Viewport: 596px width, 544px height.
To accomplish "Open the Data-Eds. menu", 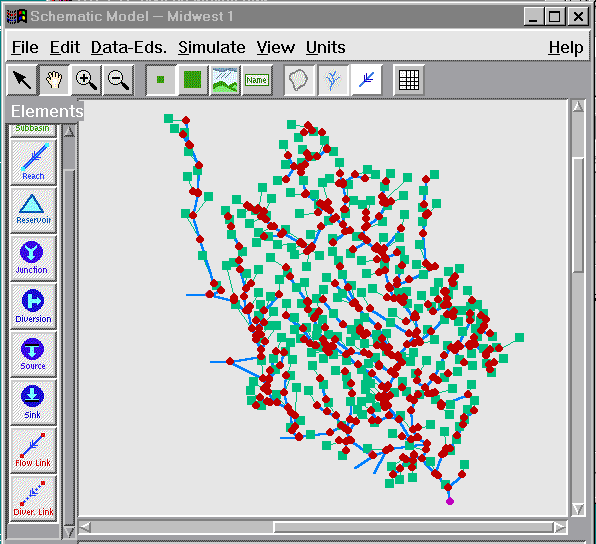I will coord(129,48).
